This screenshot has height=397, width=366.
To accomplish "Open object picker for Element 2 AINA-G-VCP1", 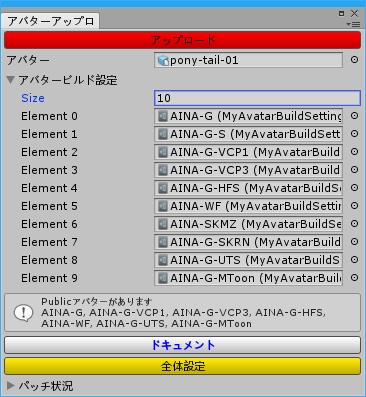I will (x=354, y=152).
